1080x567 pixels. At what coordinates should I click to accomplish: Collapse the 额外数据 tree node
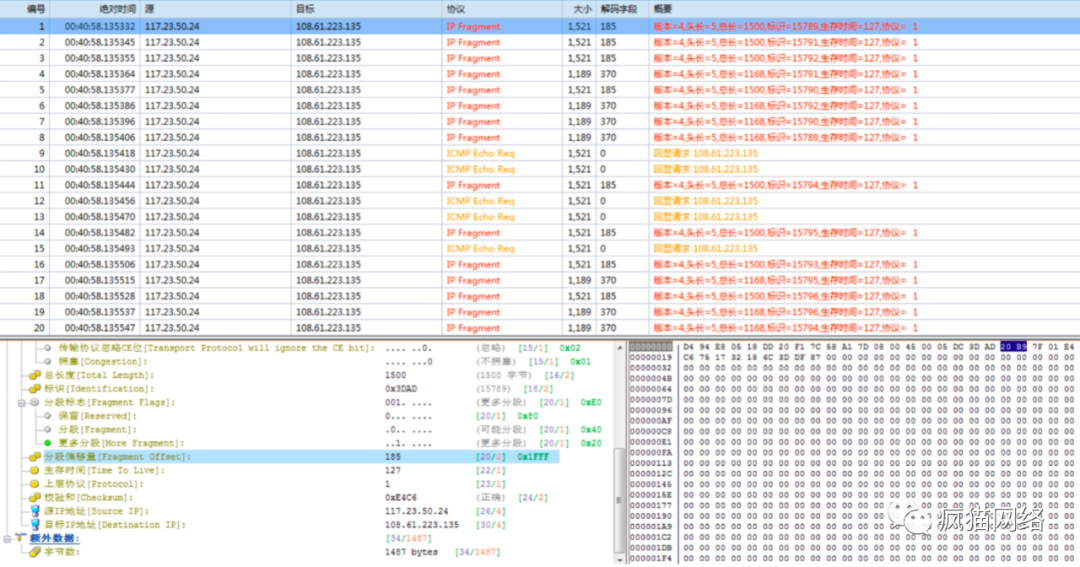tap(8, 539)
